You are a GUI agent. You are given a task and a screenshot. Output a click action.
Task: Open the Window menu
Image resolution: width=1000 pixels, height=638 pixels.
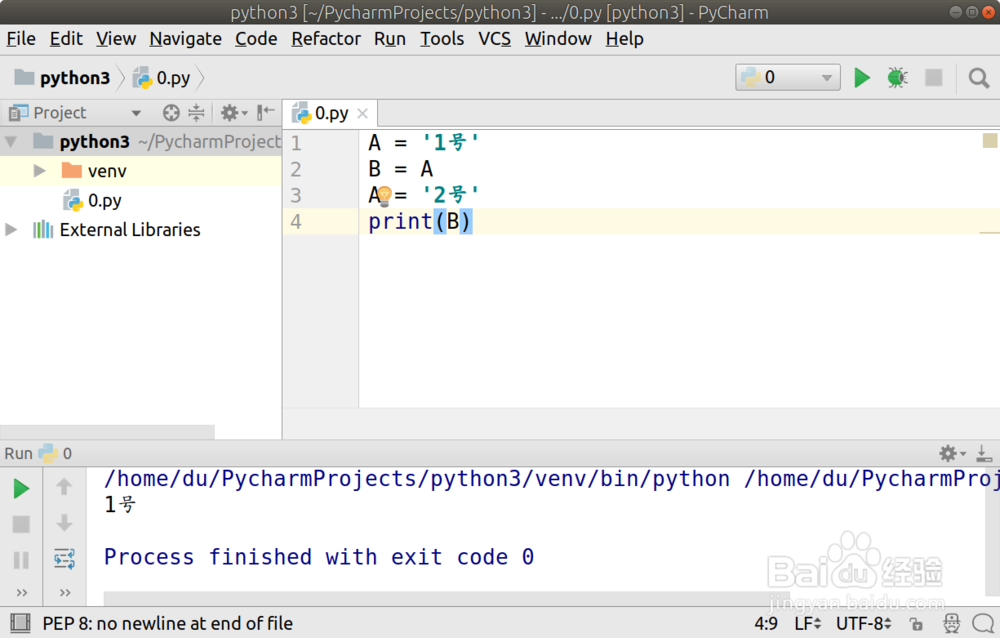(x=558, y=39)
